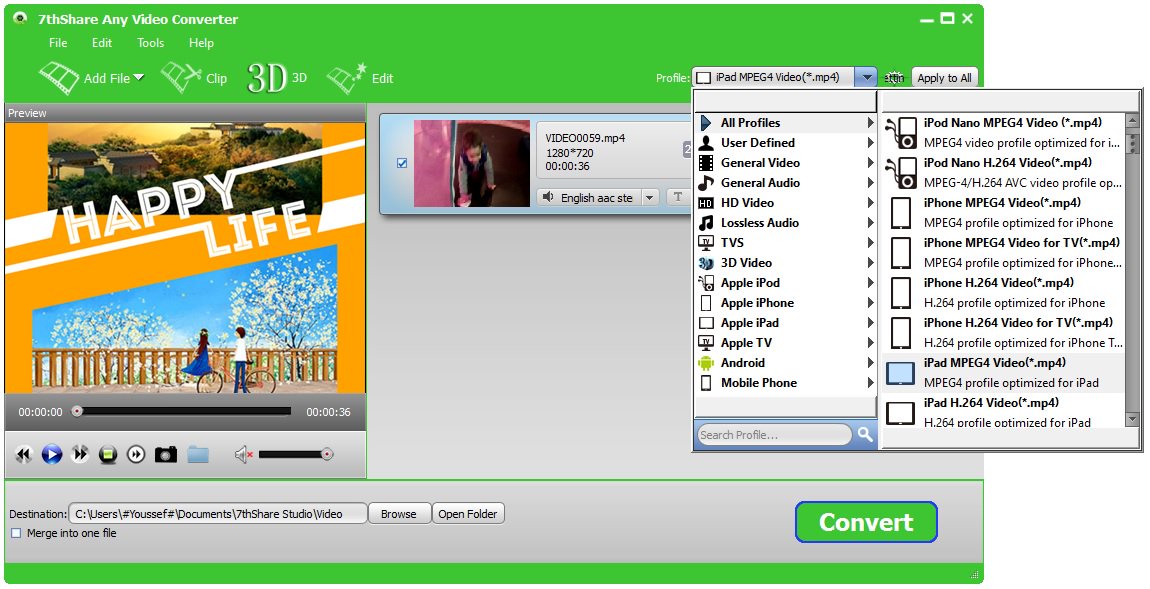This screenshot has height=589, width=1150.
Task: Open the Clip tool
Action: [x=194, y=78]
